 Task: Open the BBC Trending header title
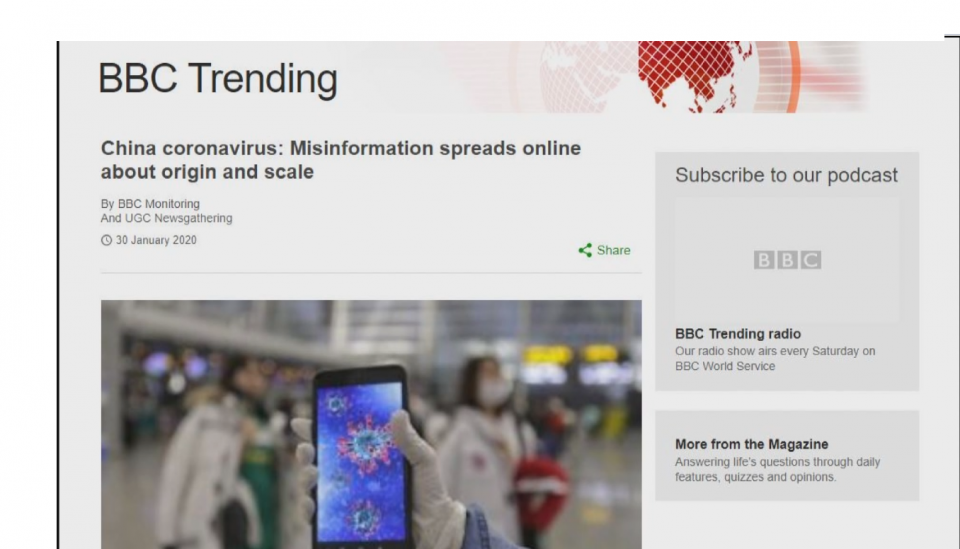pyautogui.click(x=217, y=78)
